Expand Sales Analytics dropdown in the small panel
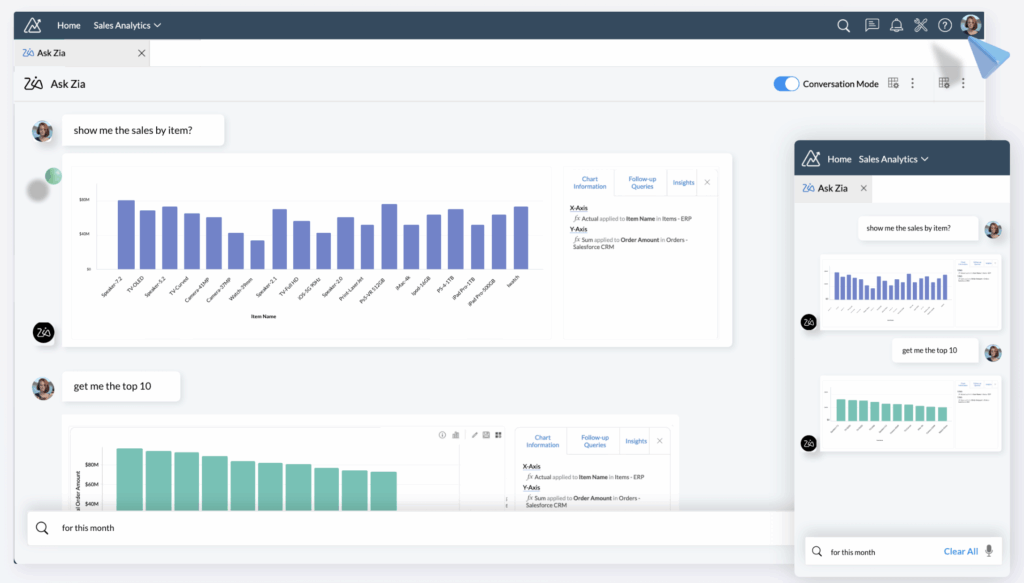1024x583 pixels. pyautogui.click(x=893, y=159)
